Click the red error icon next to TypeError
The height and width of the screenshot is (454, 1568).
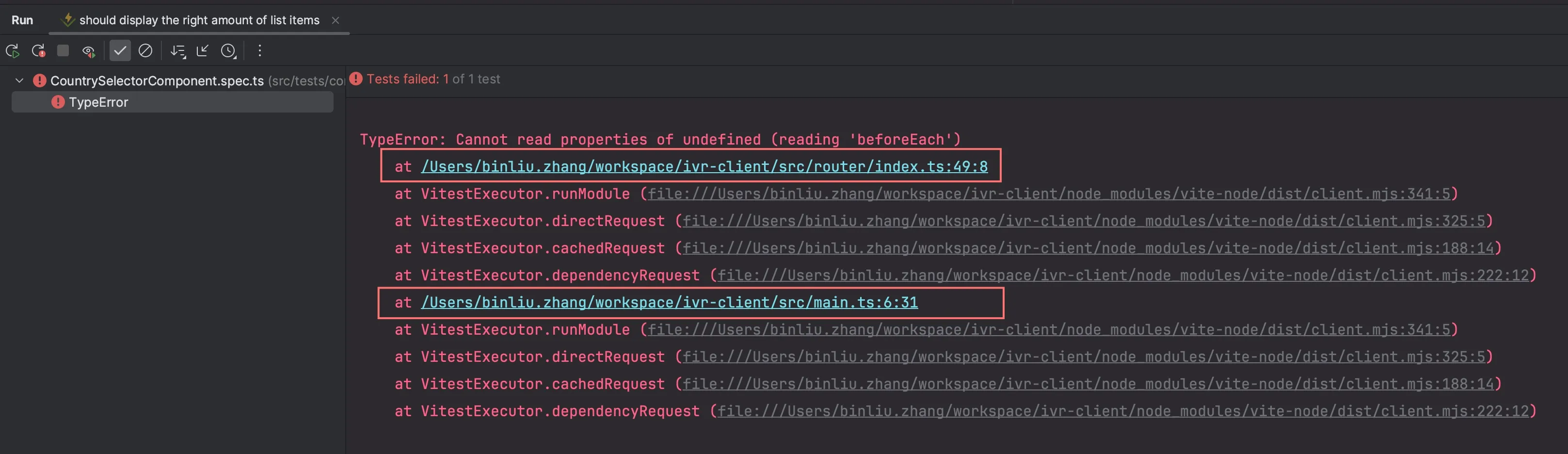click(x=57, y=102)
